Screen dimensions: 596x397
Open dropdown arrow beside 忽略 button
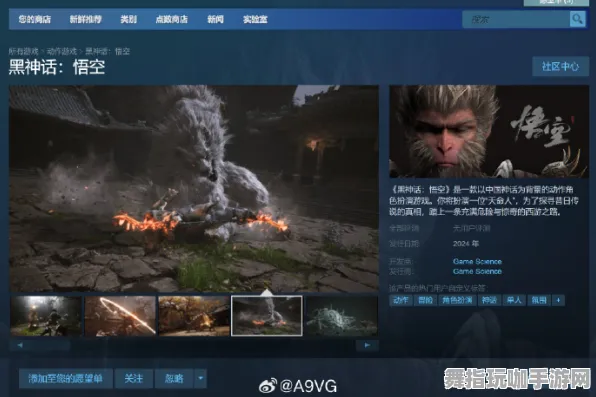[x=201, y=378]
